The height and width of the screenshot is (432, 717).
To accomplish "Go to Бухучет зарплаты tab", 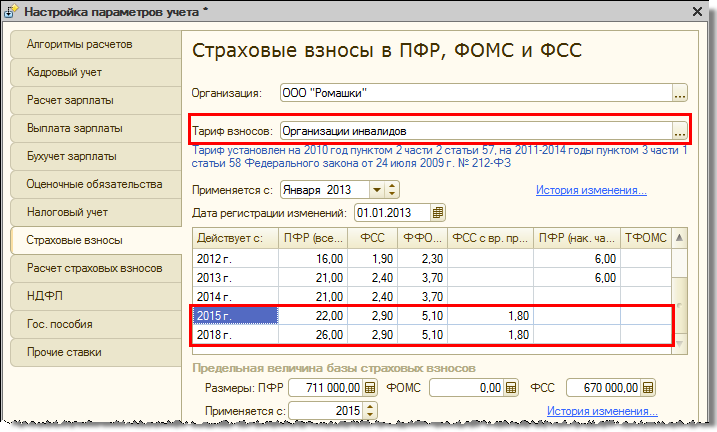I will pyautogui.click(x=96, y=156).
